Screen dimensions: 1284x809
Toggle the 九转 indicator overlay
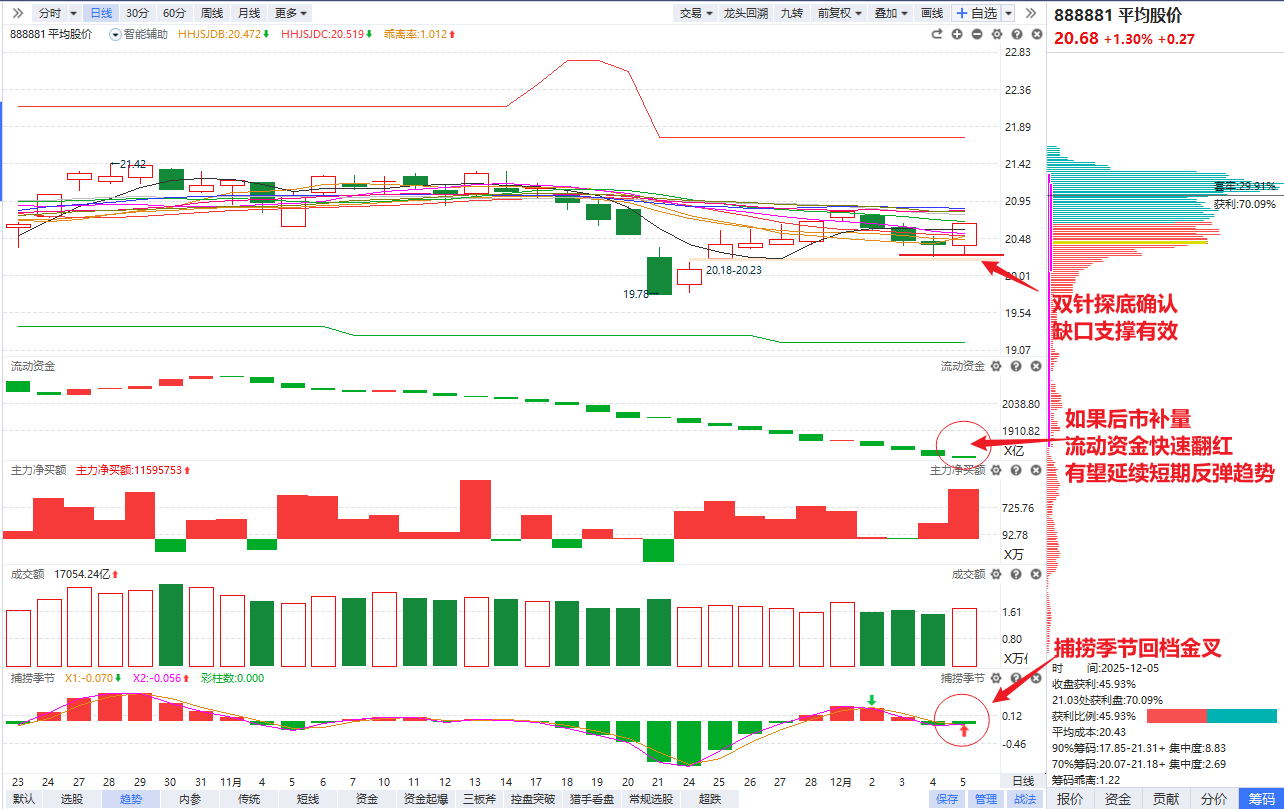[791, 13]
